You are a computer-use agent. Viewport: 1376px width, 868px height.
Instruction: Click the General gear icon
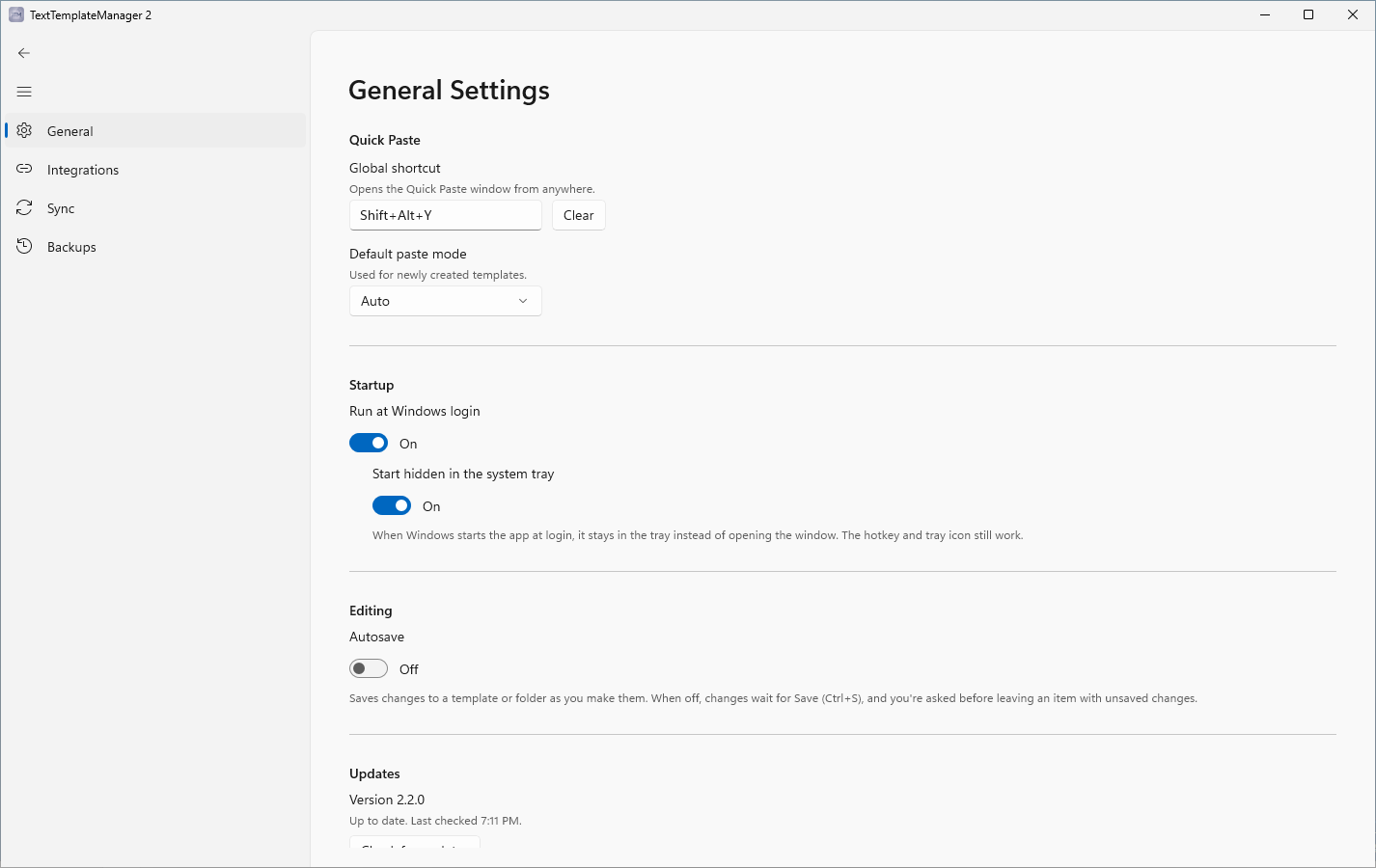coord(24,130)
